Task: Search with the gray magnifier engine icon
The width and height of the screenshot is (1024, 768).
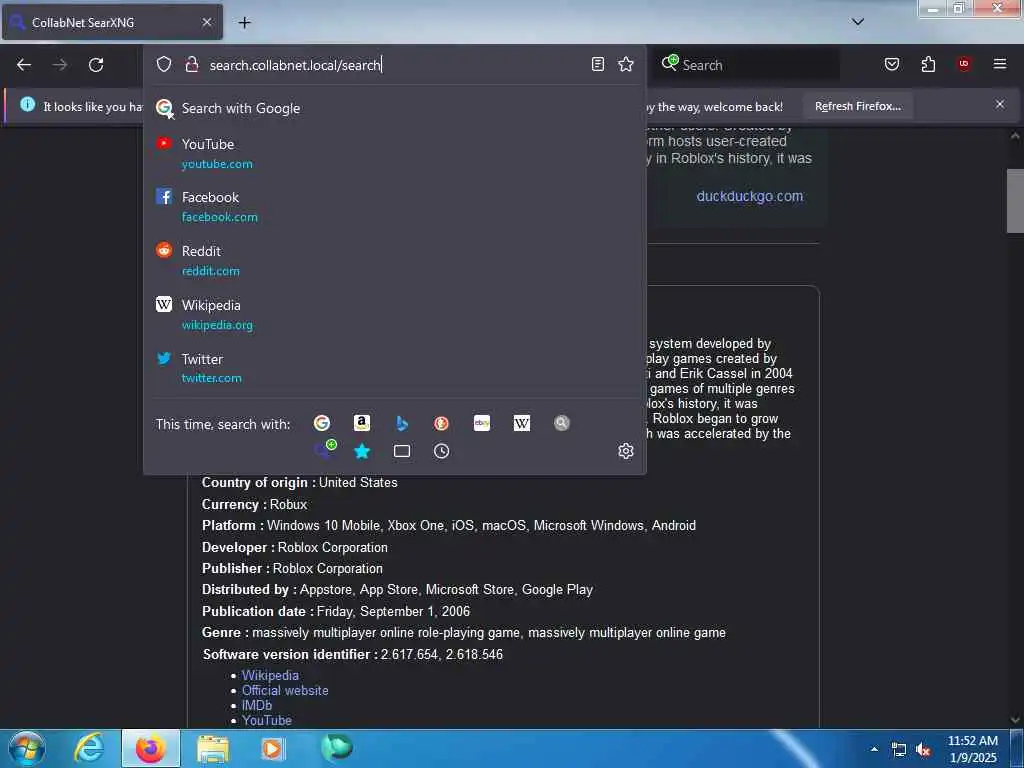Action: [562, 423]
